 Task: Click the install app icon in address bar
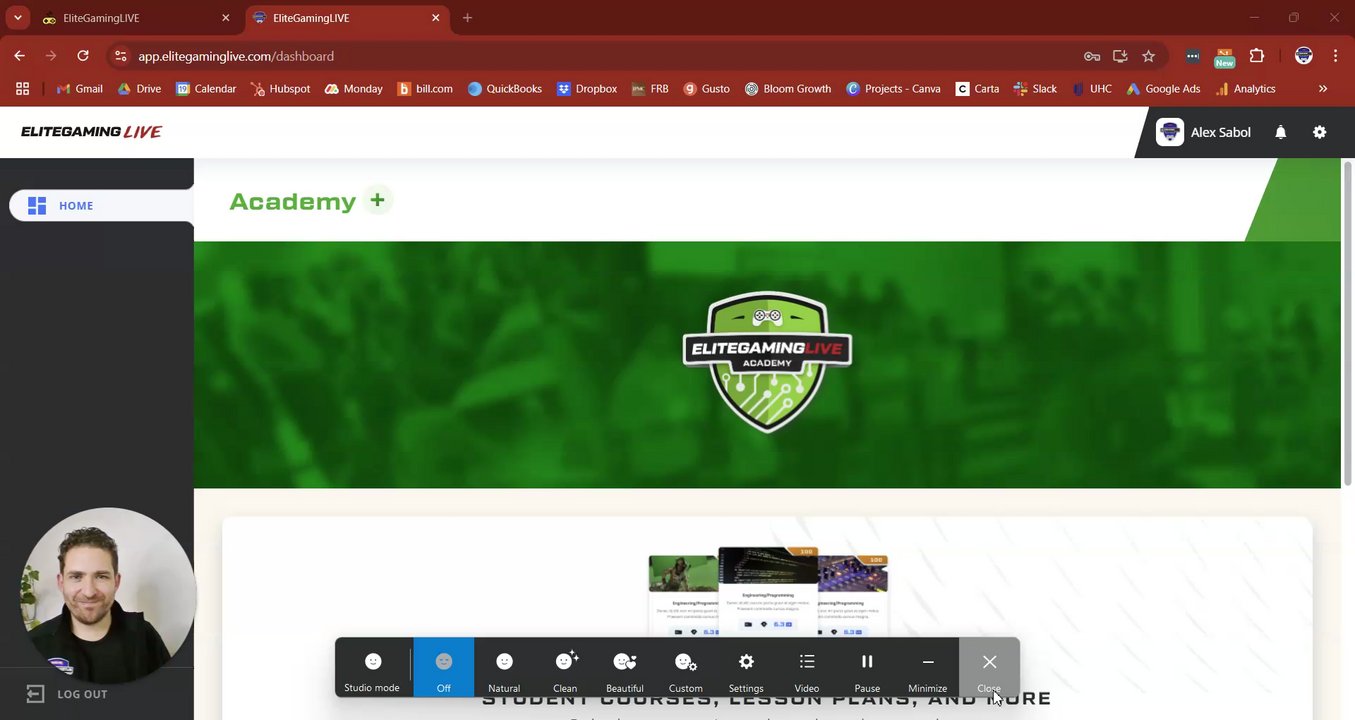point(1120,56)
